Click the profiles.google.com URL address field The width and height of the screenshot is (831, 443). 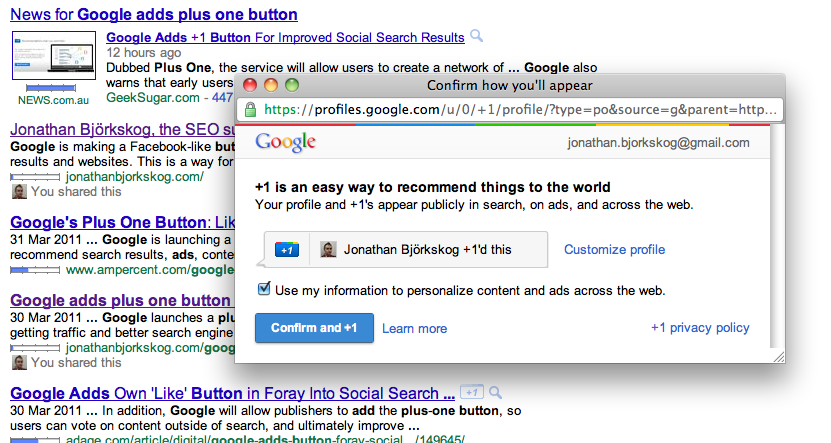tap(510, 110)
